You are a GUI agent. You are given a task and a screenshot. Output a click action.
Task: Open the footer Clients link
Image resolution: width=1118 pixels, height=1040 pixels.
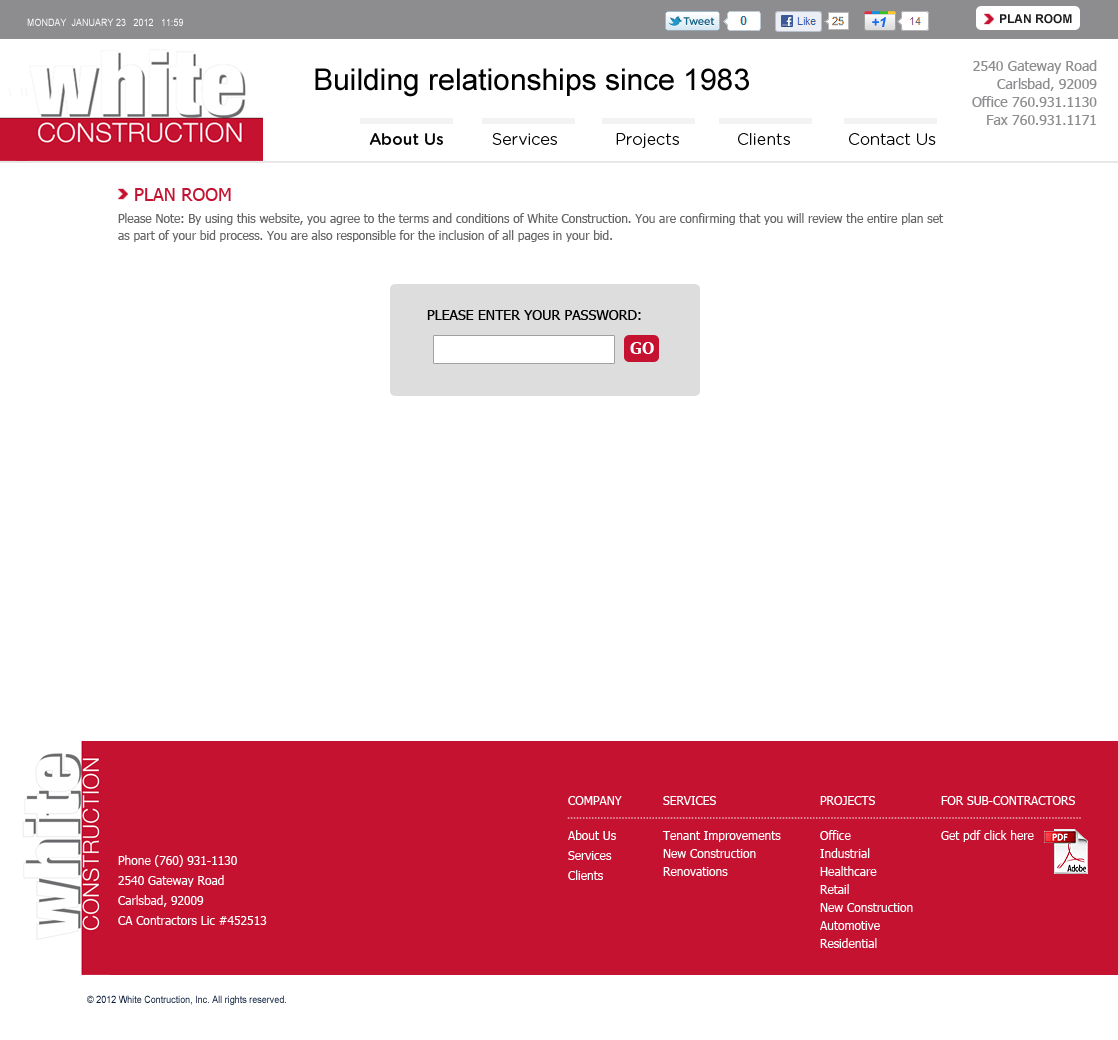585,875
